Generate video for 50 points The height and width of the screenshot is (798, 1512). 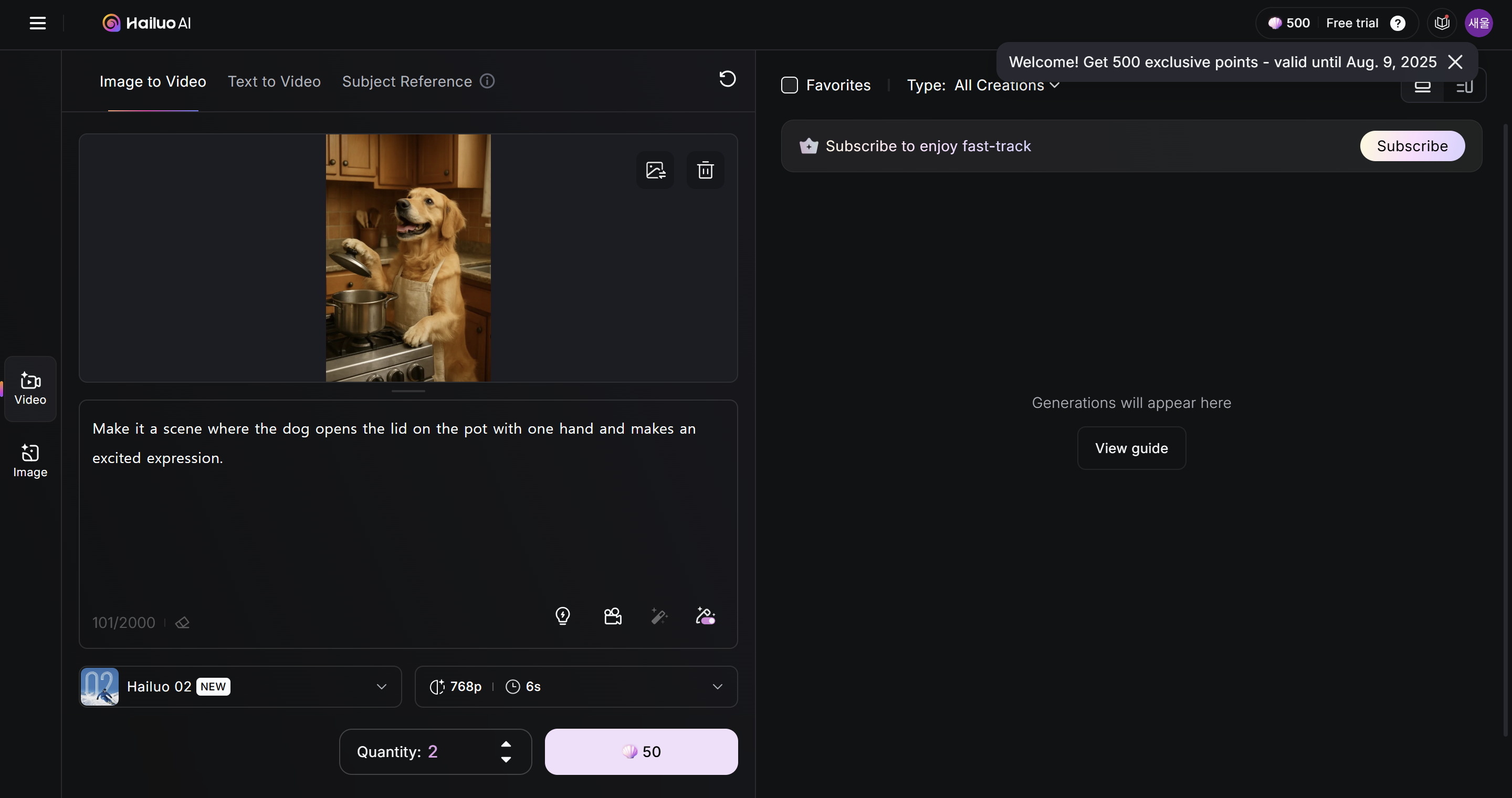tap(641, 752)
